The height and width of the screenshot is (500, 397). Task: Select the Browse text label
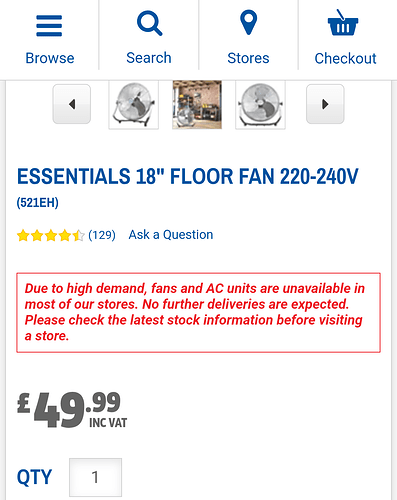pos(50,58)
